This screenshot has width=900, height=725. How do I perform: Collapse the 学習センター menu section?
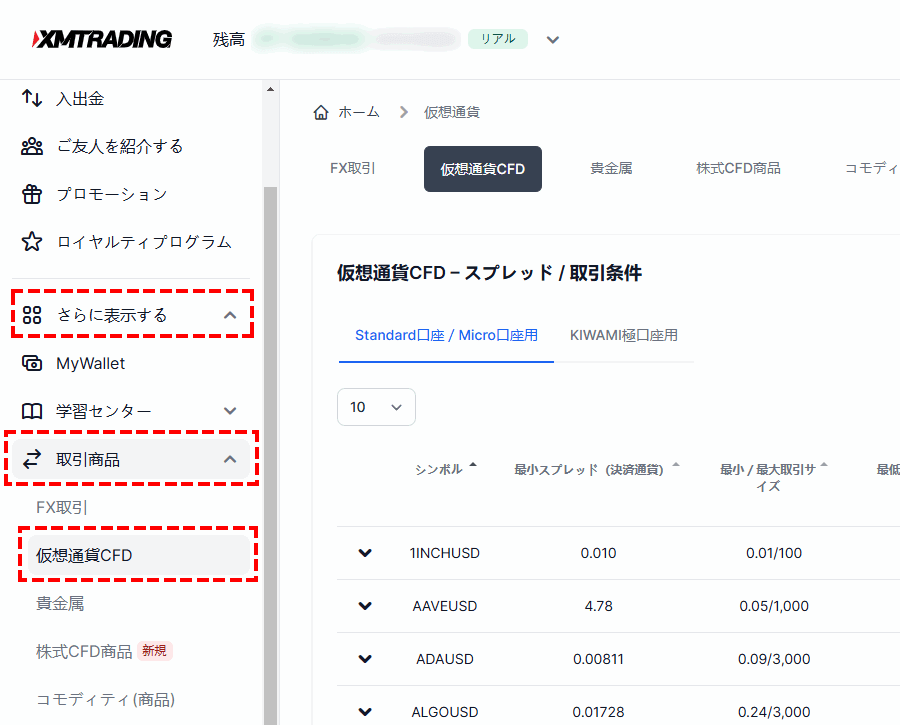tap(230, 411)
